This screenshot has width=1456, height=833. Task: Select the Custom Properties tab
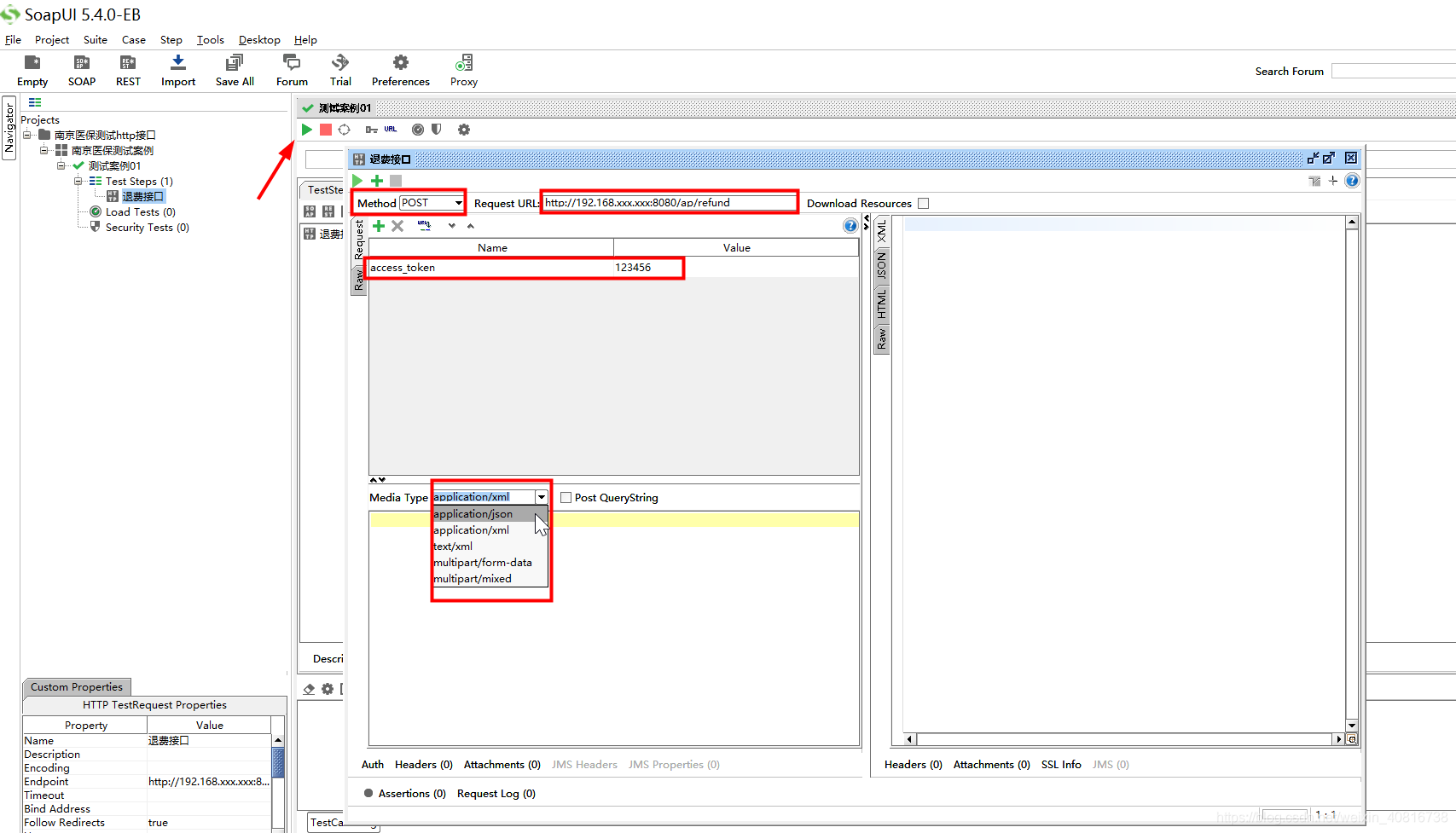pos(77,687)
